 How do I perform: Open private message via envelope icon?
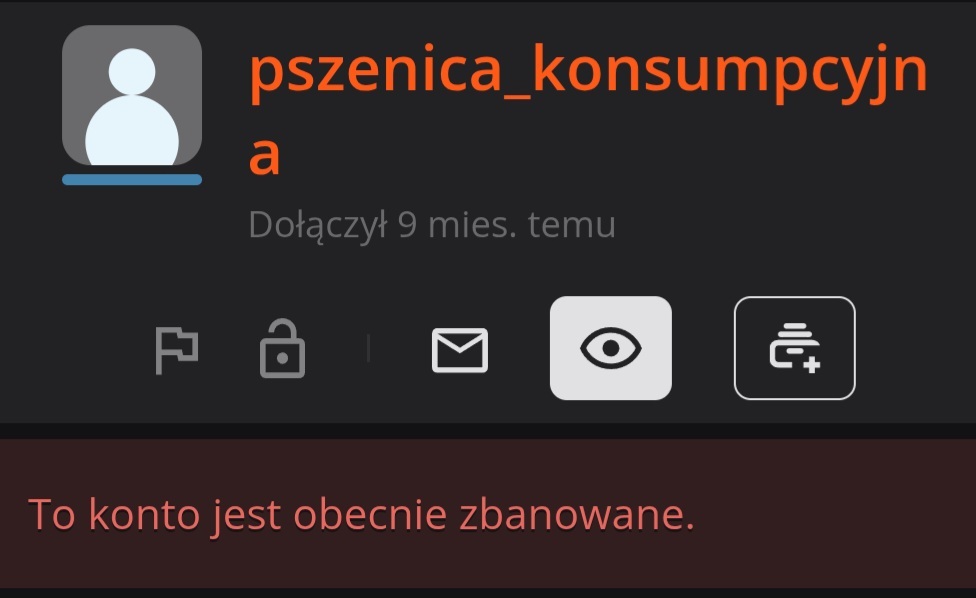[x=460, y=350]
